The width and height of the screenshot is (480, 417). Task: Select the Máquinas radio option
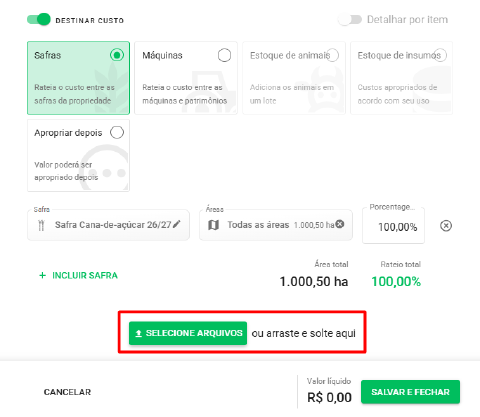coord(224,55)
